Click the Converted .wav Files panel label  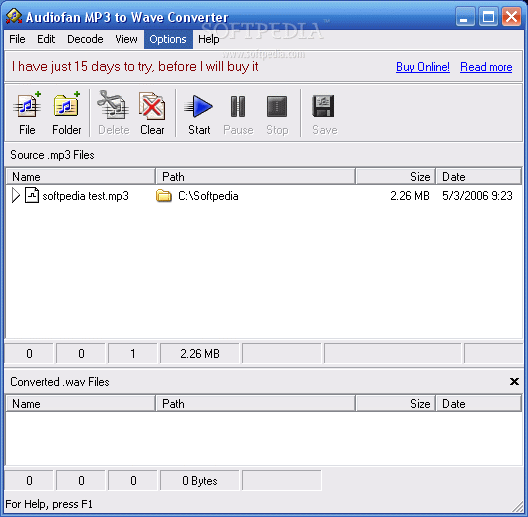[x=60, y=382]
